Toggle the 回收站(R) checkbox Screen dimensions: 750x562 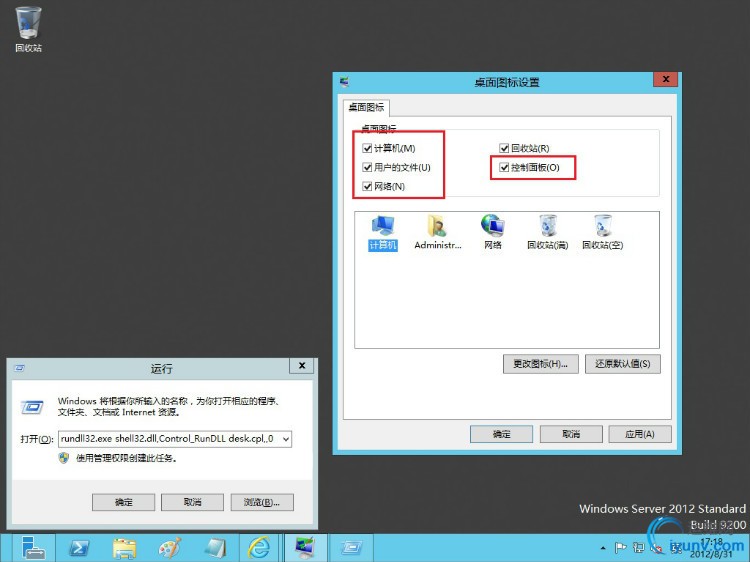click(x=504, y=148)
